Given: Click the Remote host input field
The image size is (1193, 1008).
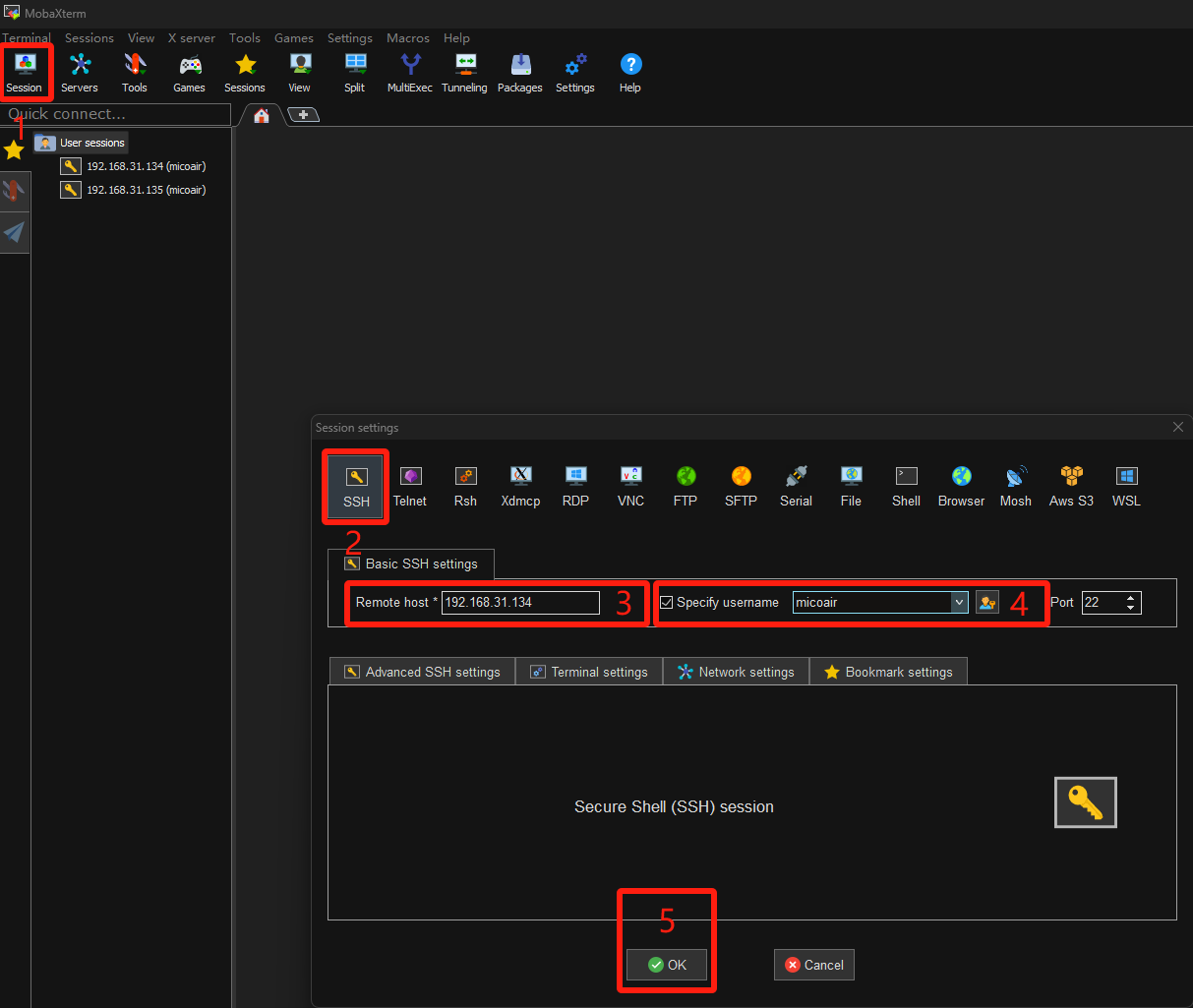Looking at the screenshot, I should (519, 603).
